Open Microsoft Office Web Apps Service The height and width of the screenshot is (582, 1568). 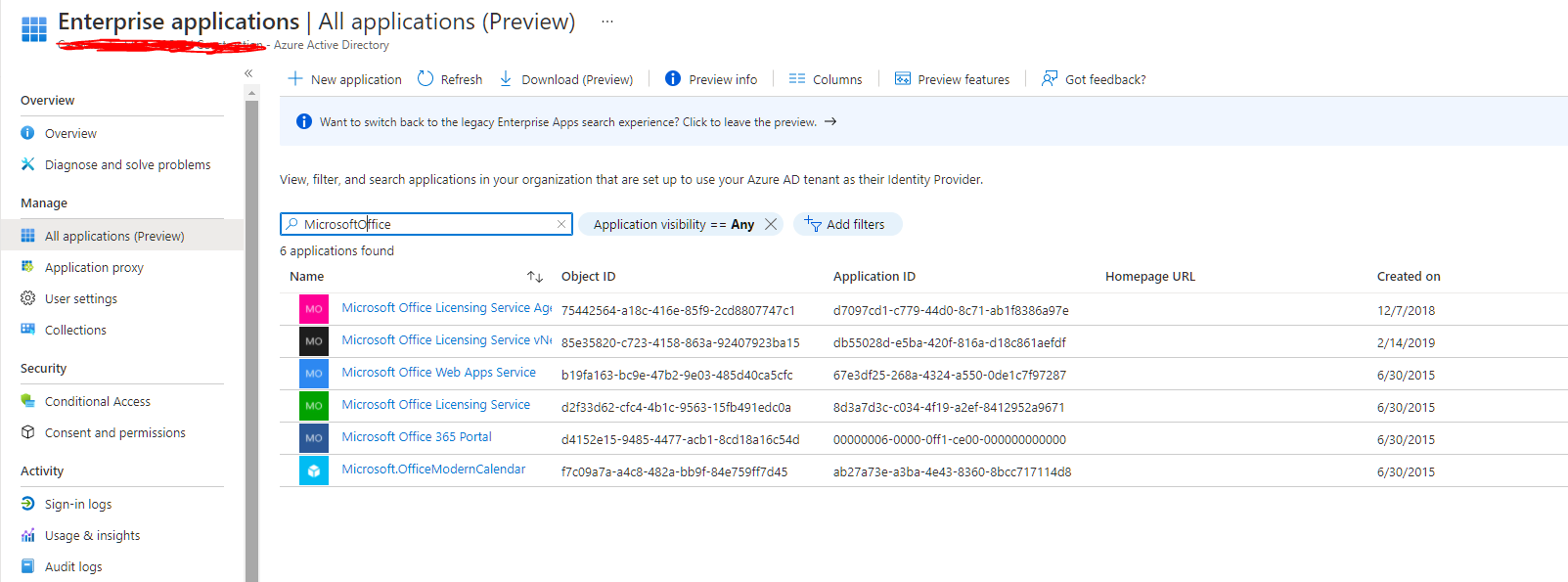439,373
